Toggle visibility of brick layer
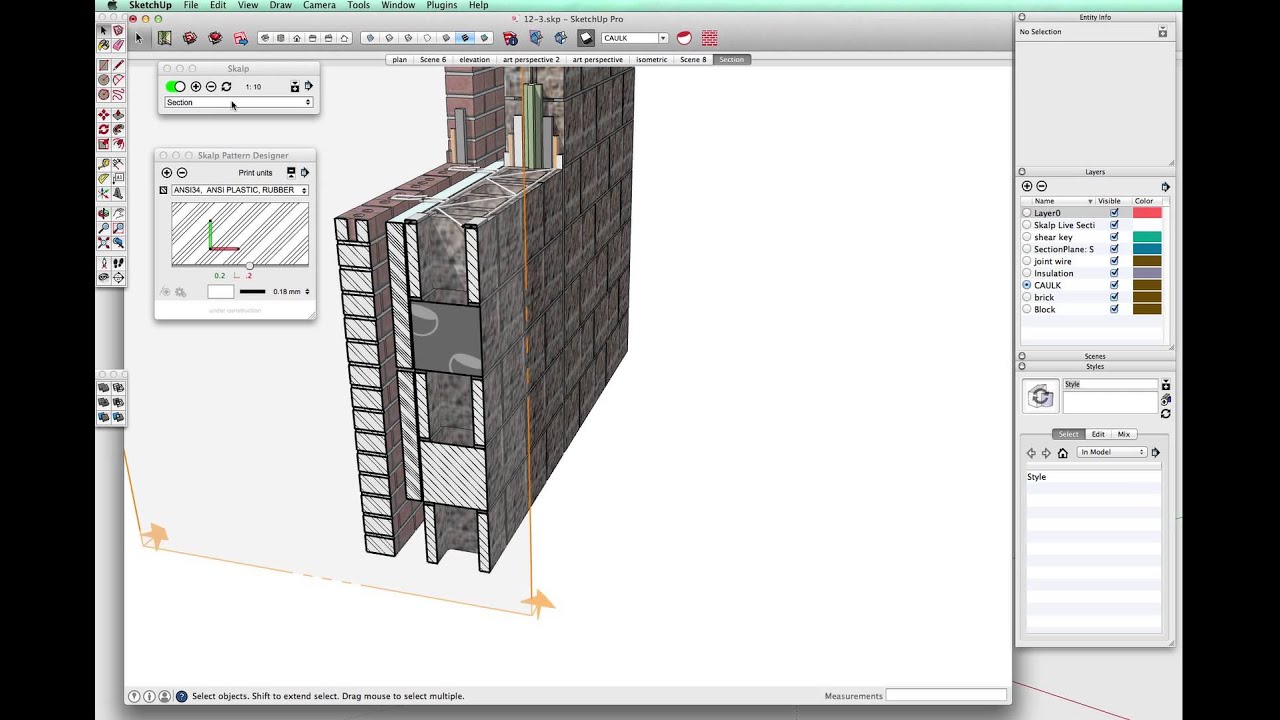1280x720 pixels. 1114,297
